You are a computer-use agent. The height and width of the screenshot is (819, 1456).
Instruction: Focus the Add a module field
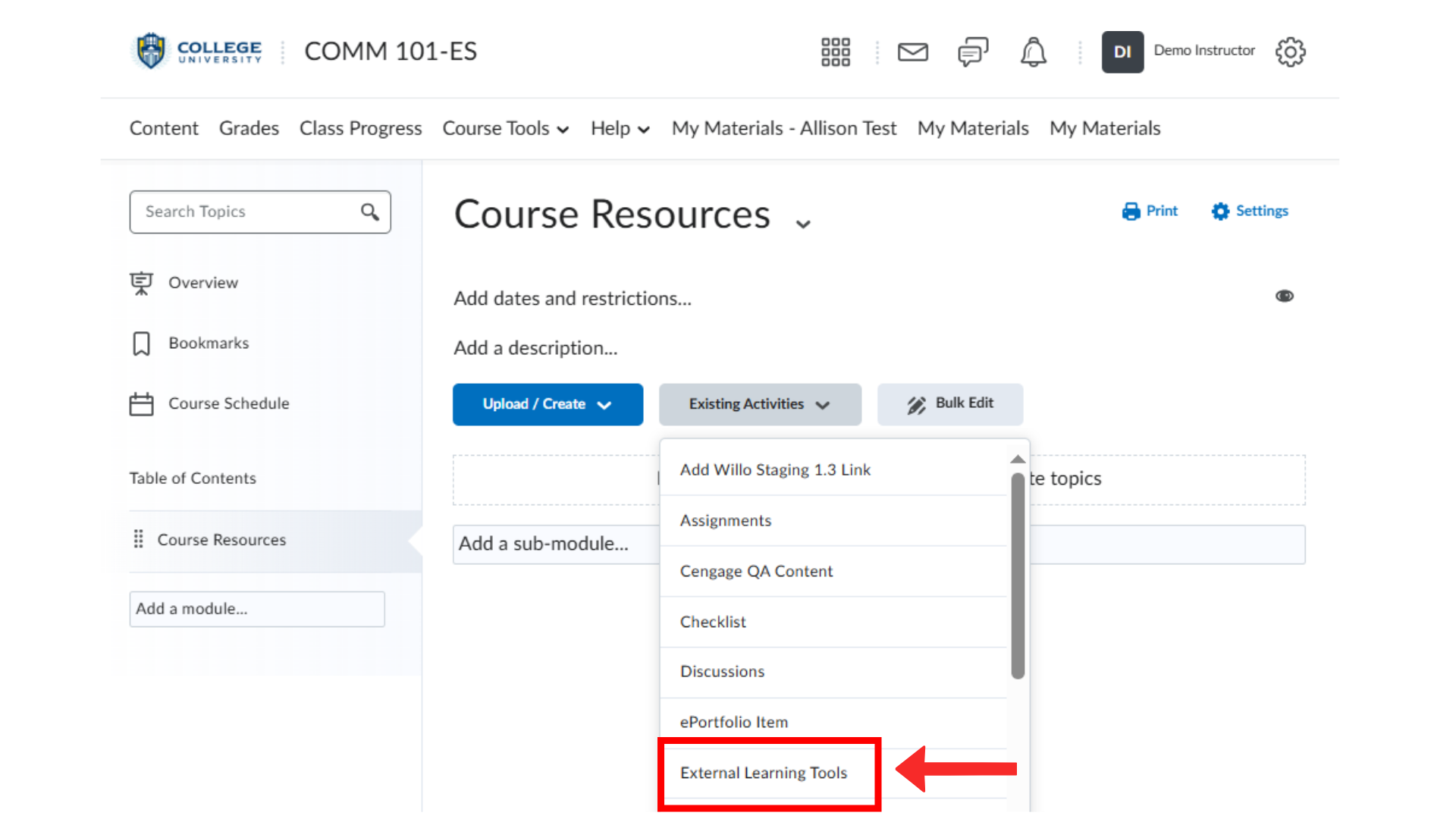[257, 609]
